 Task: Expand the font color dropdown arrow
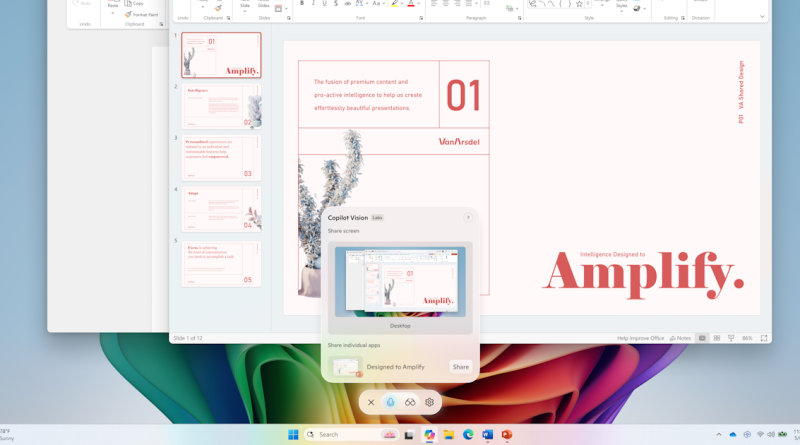(420, 4)
